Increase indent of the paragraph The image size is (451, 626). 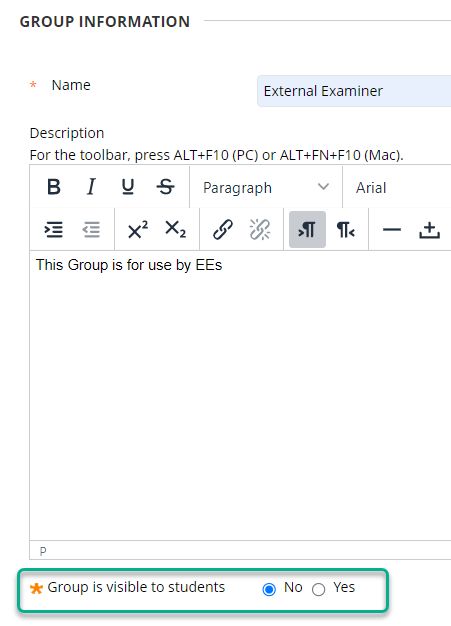53,230
